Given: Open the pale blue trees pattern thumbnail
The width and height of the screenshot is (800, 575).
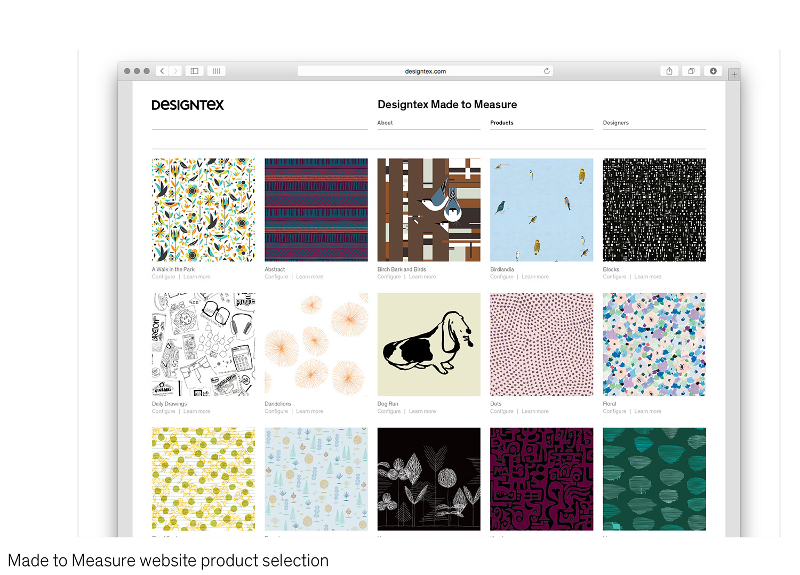Looking at the screenshot, I should tap(316, 479).
